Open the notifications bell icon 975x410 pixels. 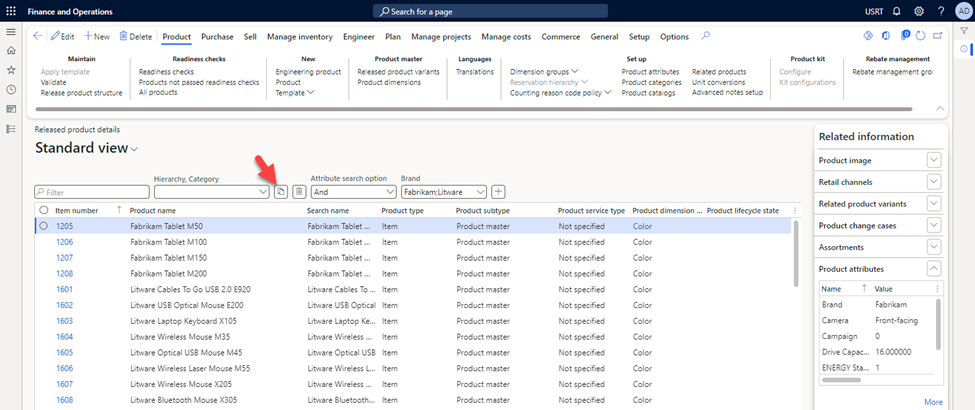tap(896, 11)
